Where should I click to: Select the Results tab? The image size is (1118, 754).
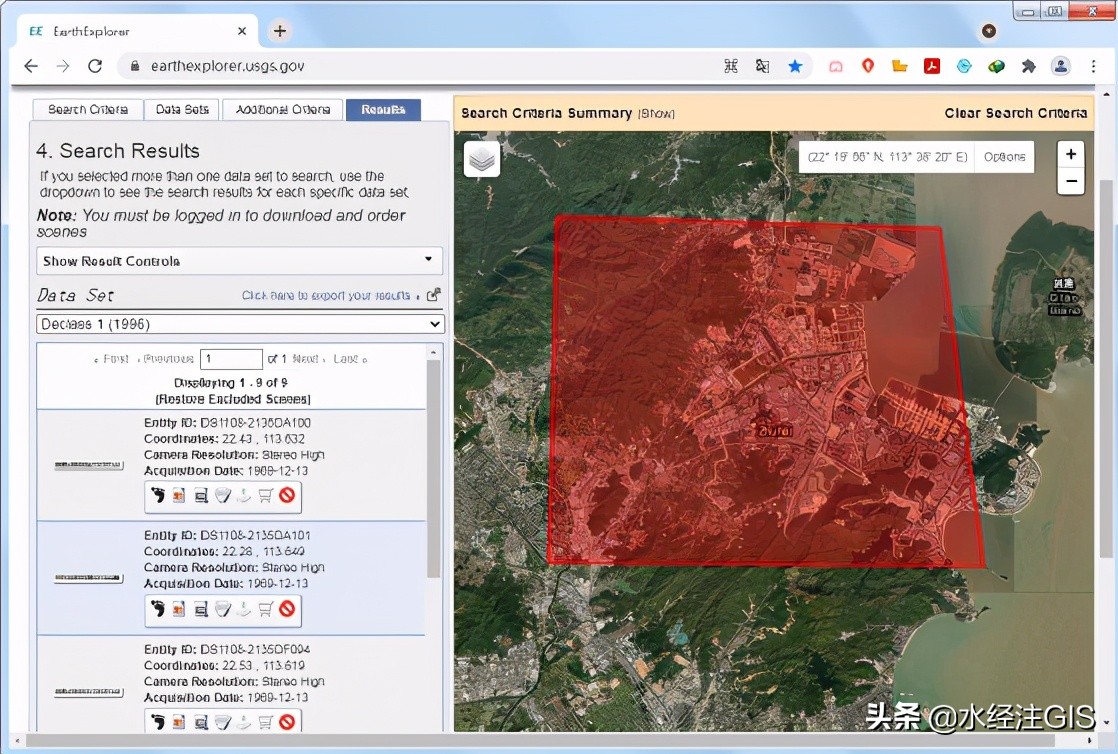pyautogui.click(x=383, y=109)
